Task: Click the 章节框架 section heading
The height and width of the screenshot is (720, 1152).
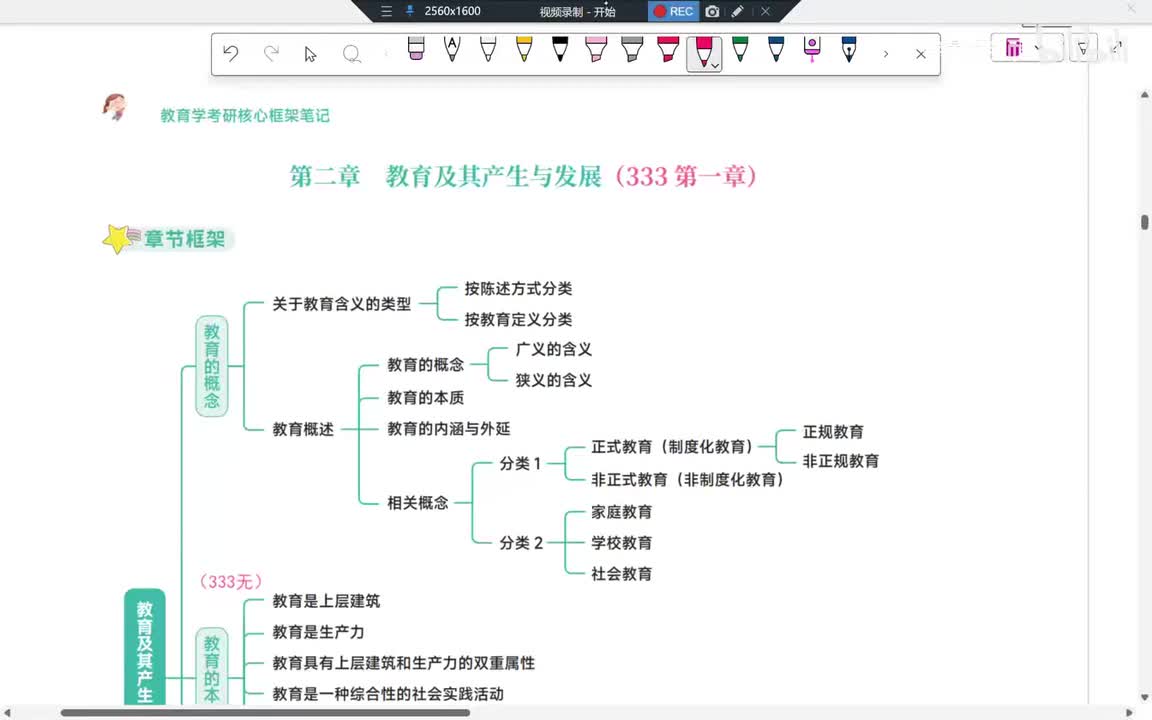Action: 184,240
